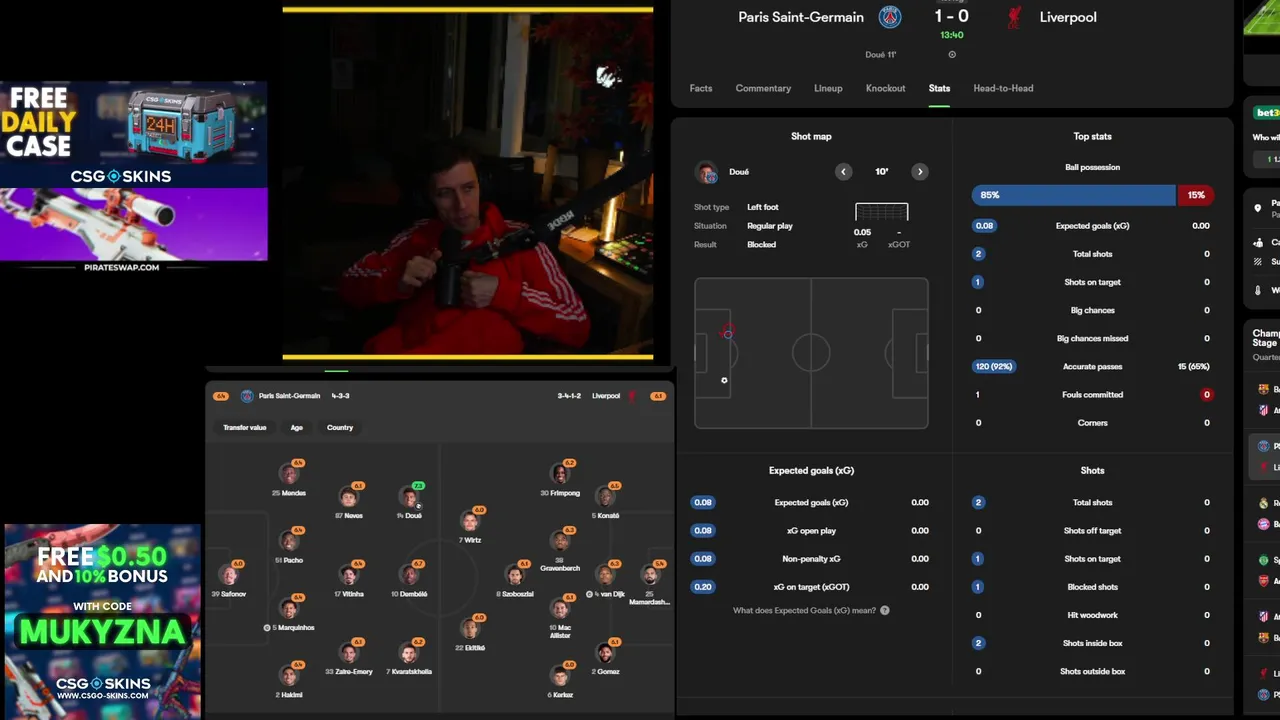Toggle the Country filter chip

pyautogui.click(x=340, y=428)
